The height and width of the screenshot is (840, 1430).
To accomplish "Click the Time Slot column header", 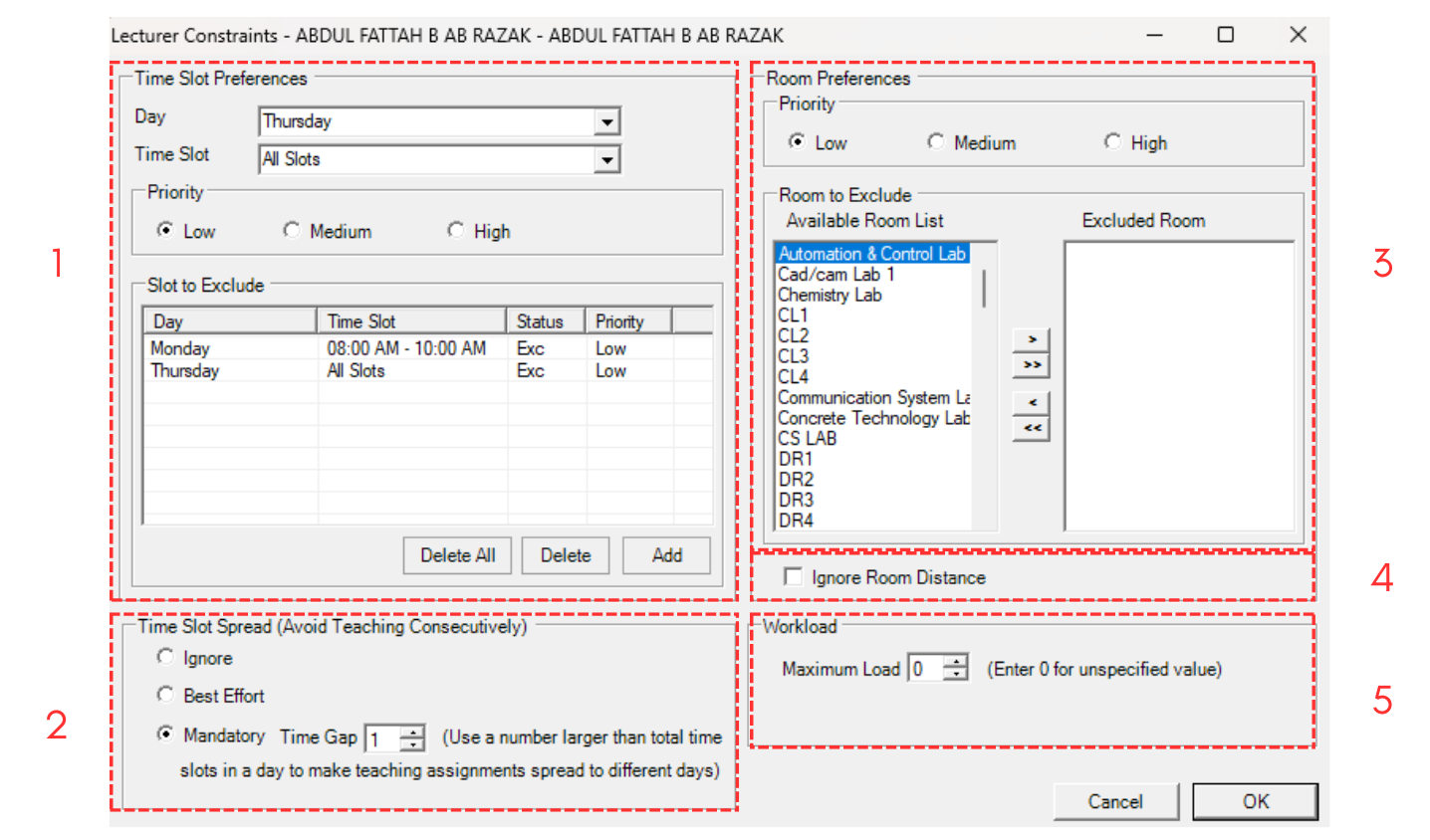I will tap(410, 321).
